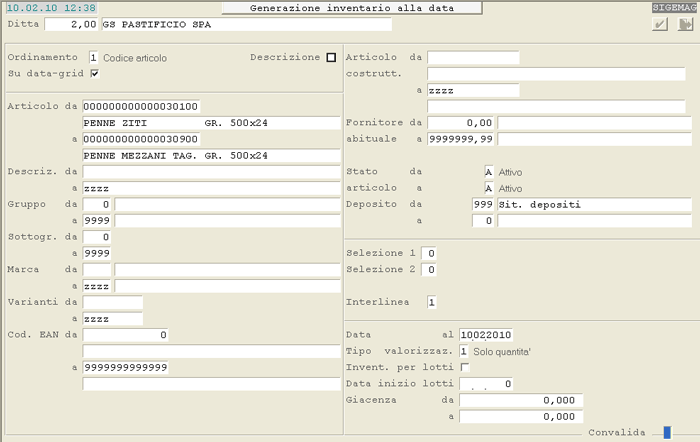Click Gruppo da description field
Image resolution: width=700 pixels, height=442 pixels.
227,204
